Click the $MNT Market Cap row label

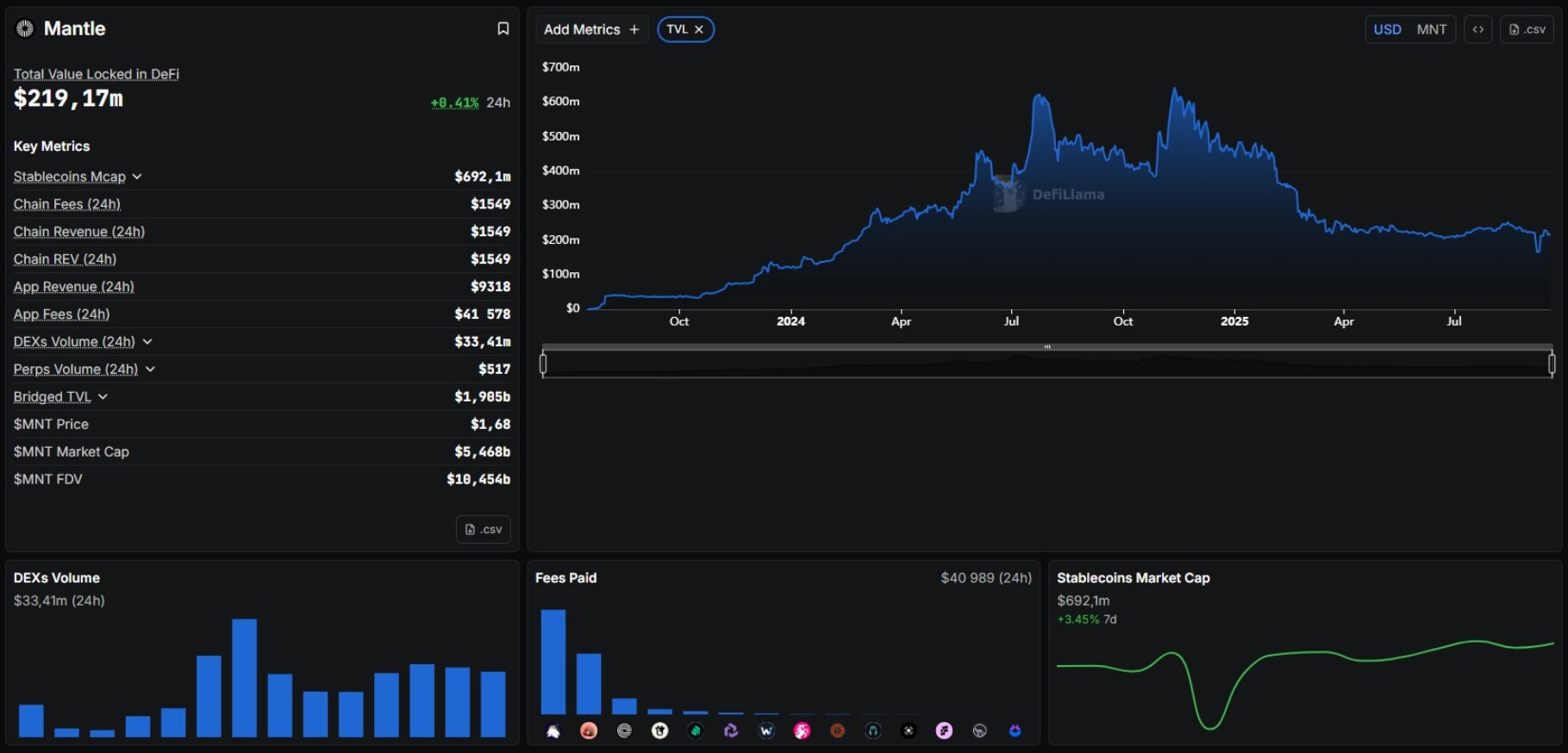point(72,452)
